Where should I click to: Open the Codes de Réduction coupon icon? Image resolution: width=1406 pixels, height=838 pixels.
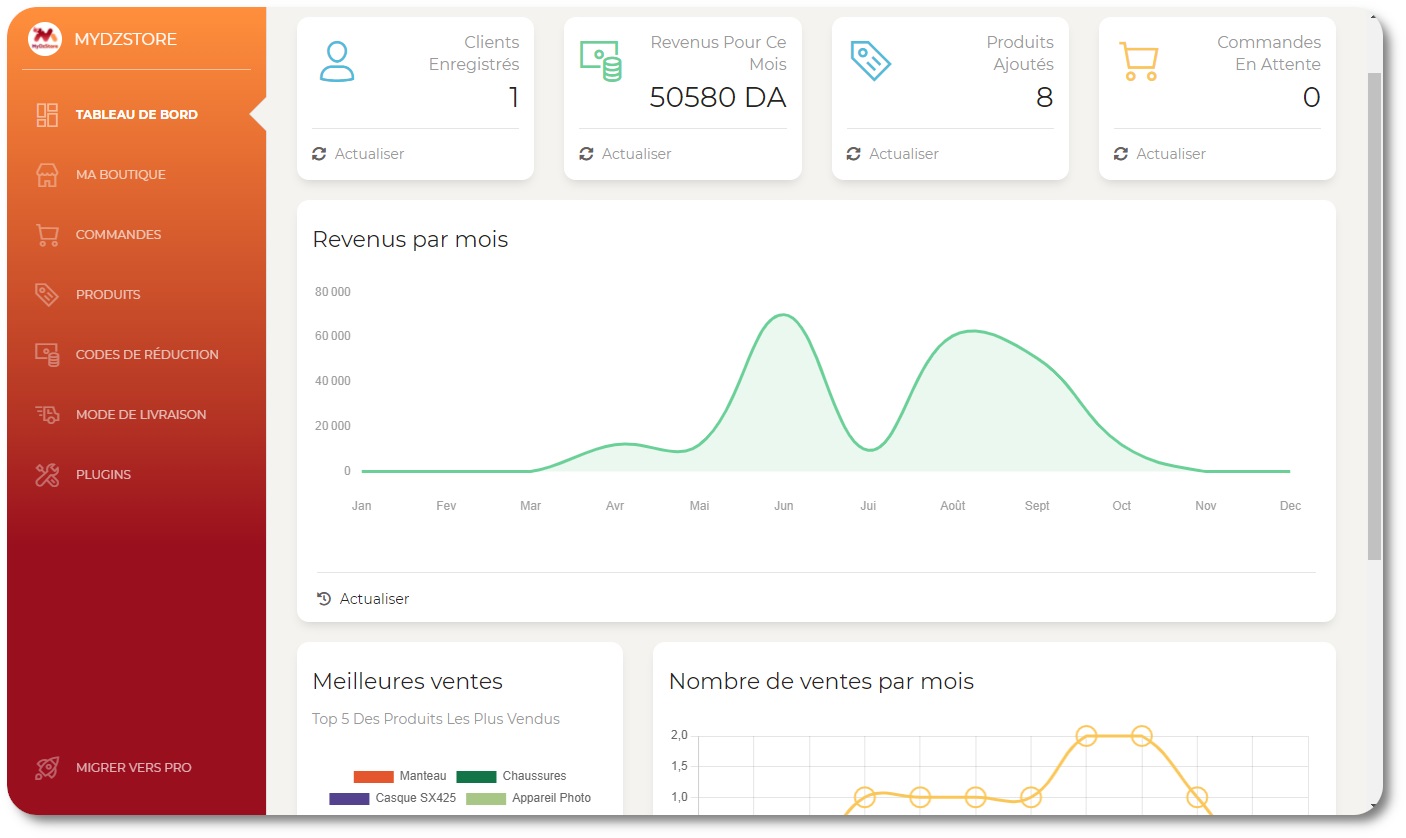click(x=46, y=354)
